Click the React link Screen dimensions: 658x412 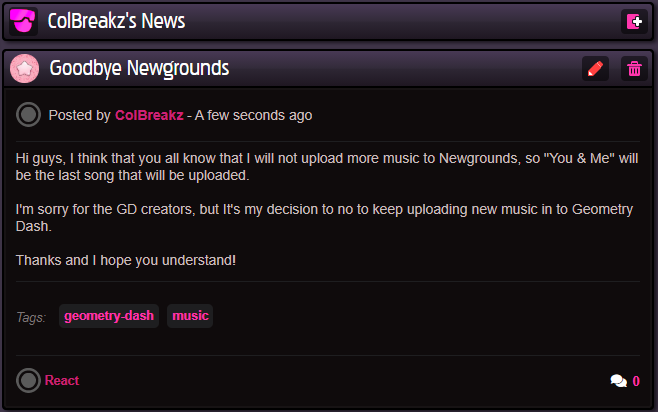click(x=62, y=381)
